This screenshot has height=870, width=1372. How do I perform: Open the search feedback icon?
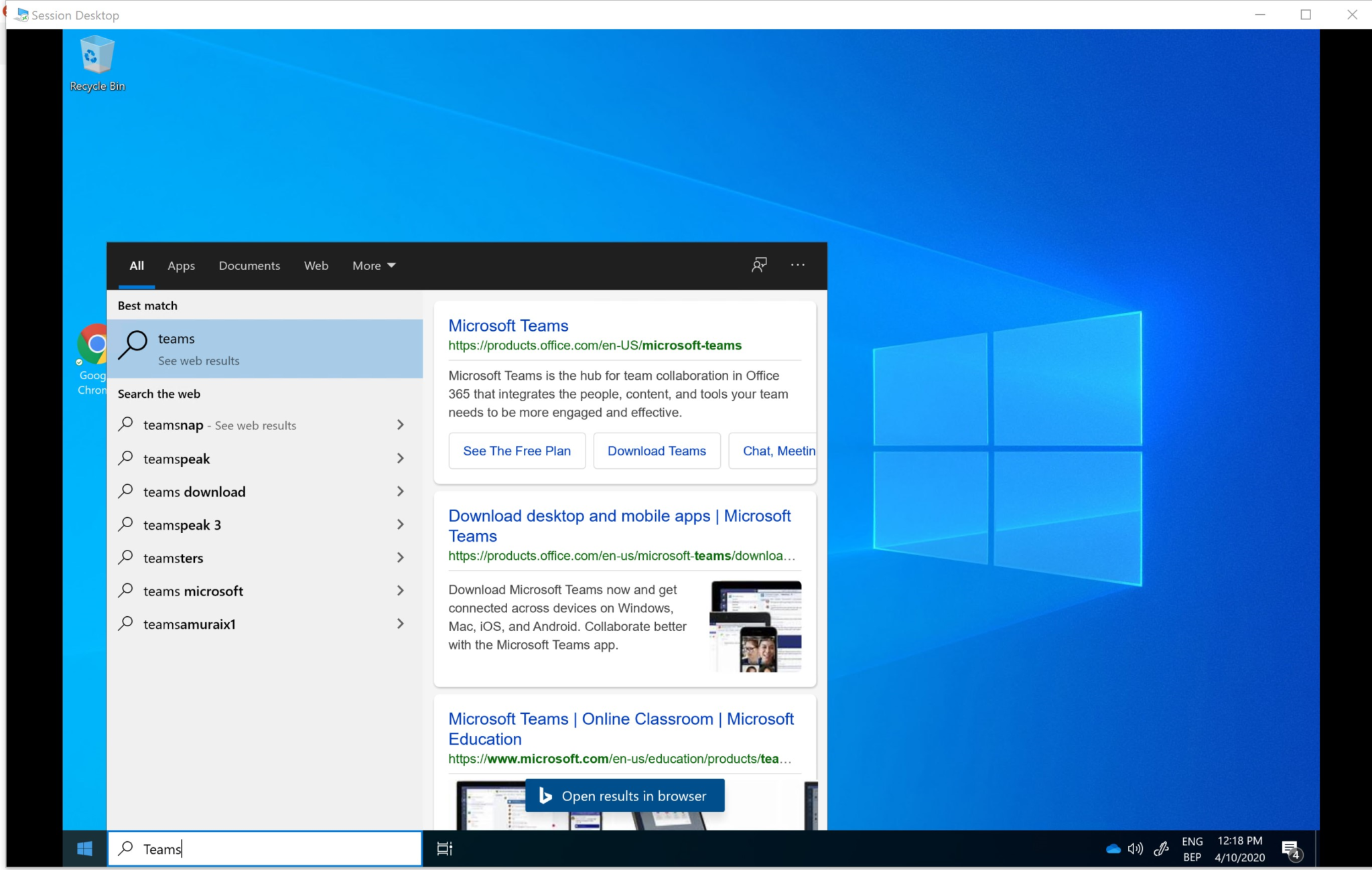coord(758,265)
